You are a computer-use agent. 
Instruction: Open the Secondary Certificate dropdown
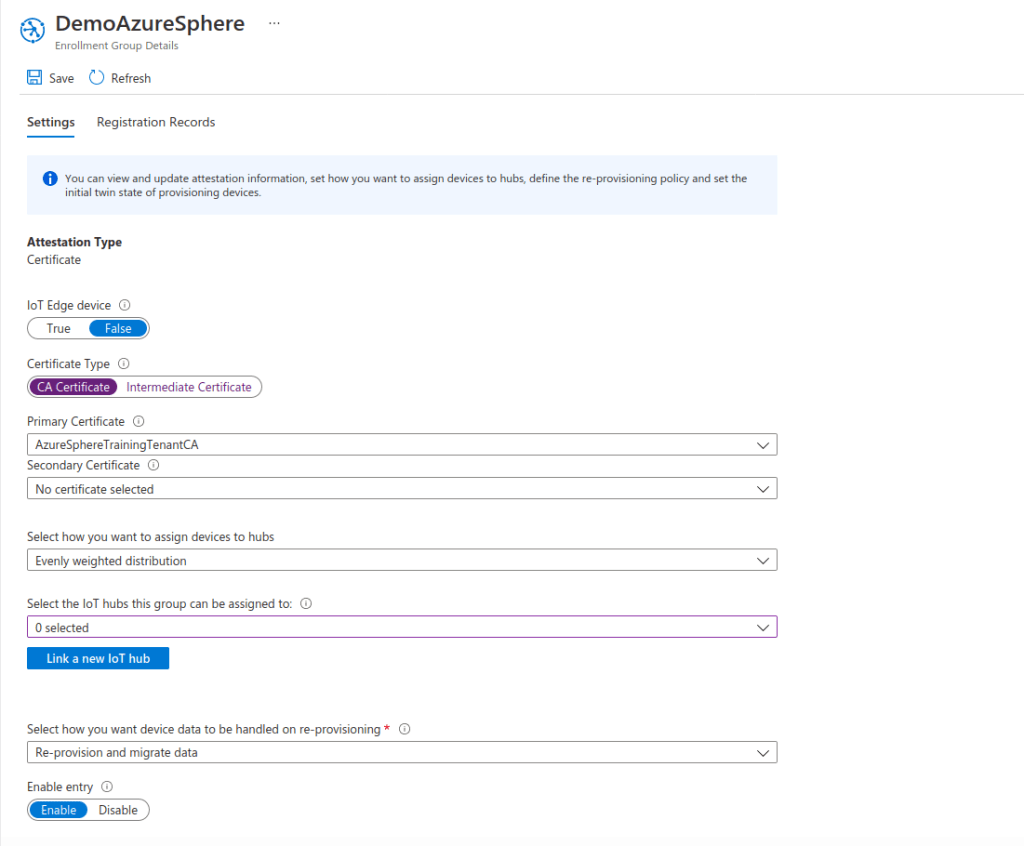[401, 489]
